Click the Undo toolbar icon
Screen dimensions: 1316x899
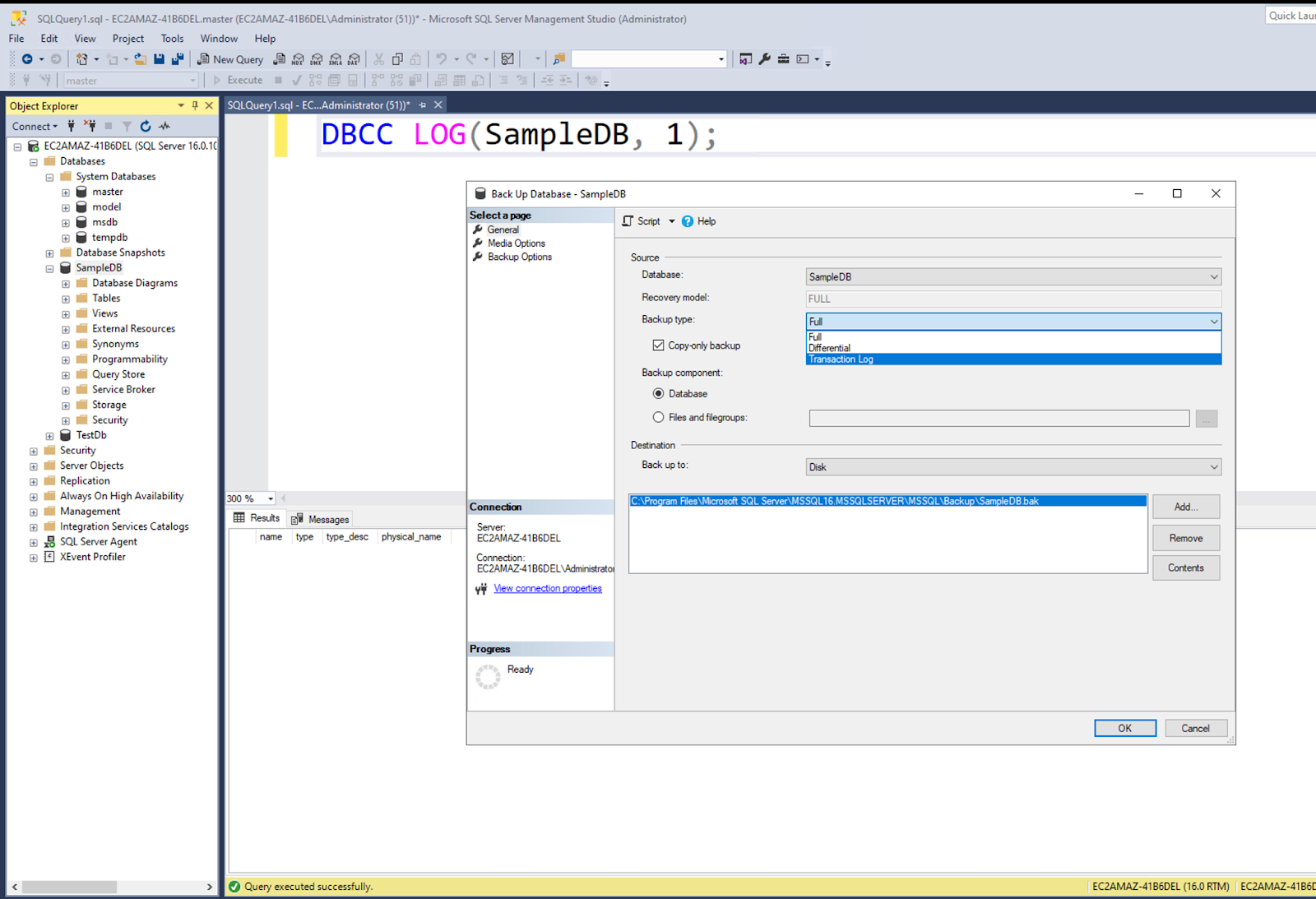[x=442, y=58]
